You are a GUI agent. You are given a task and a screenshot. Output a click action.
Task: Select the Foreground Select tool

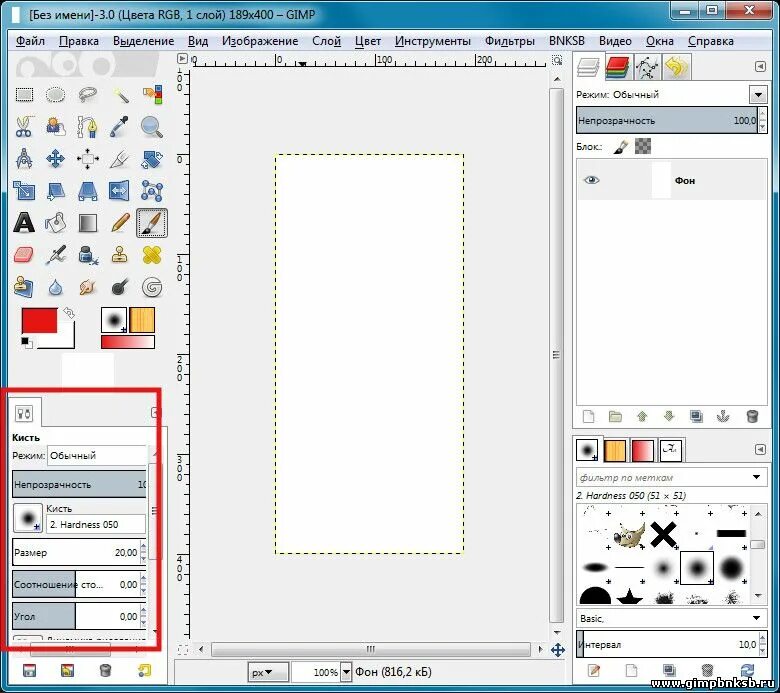point(55,127)
